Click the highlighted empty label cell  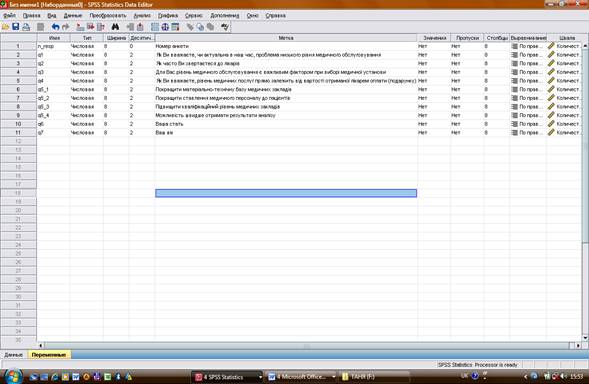286,193
